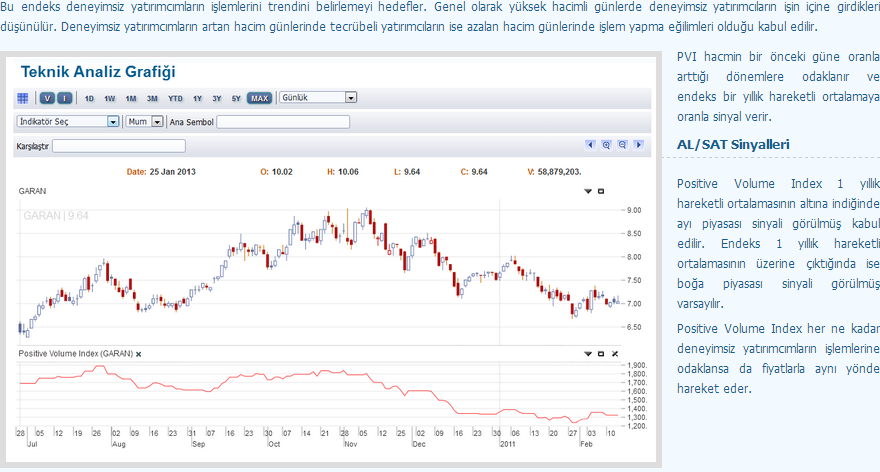
Task: Click the AL/SAT Sinyalleri heading
Action: tap(733, 145)
